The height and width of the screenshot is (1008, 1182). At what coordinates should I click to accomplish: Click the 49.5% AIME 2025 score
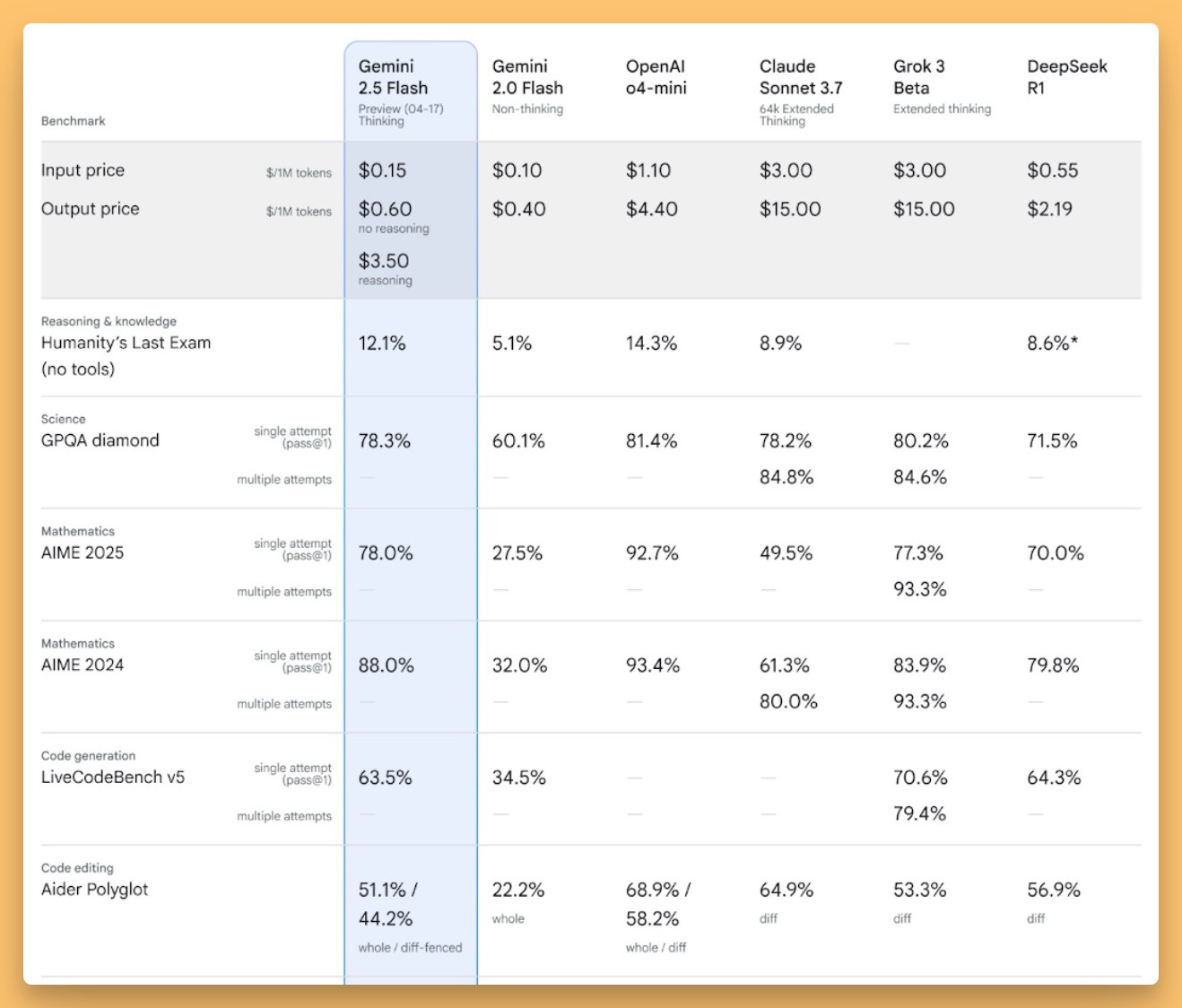tap(786, 553)
